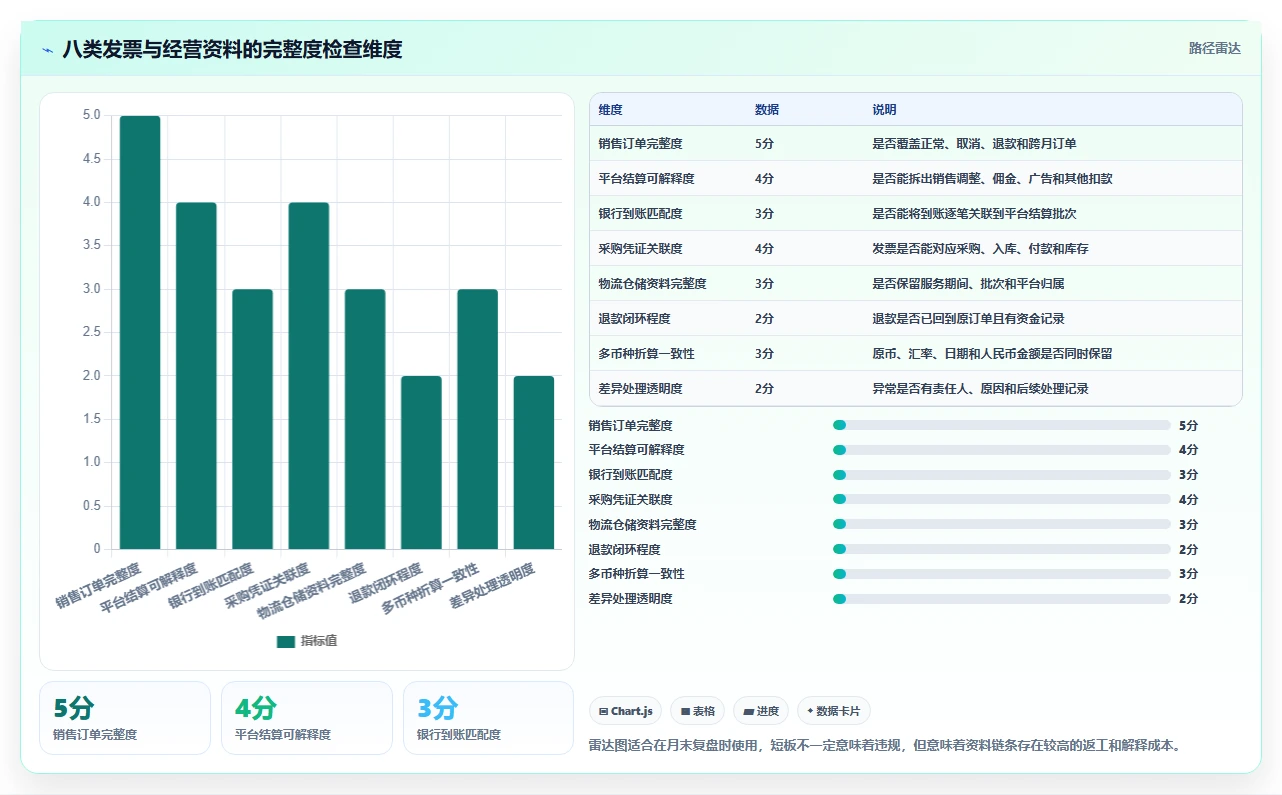Click the 退款闭环程度 progress bar
Image resolution: width=1282 pixels, height=795 pixels.
point(1001,549)
